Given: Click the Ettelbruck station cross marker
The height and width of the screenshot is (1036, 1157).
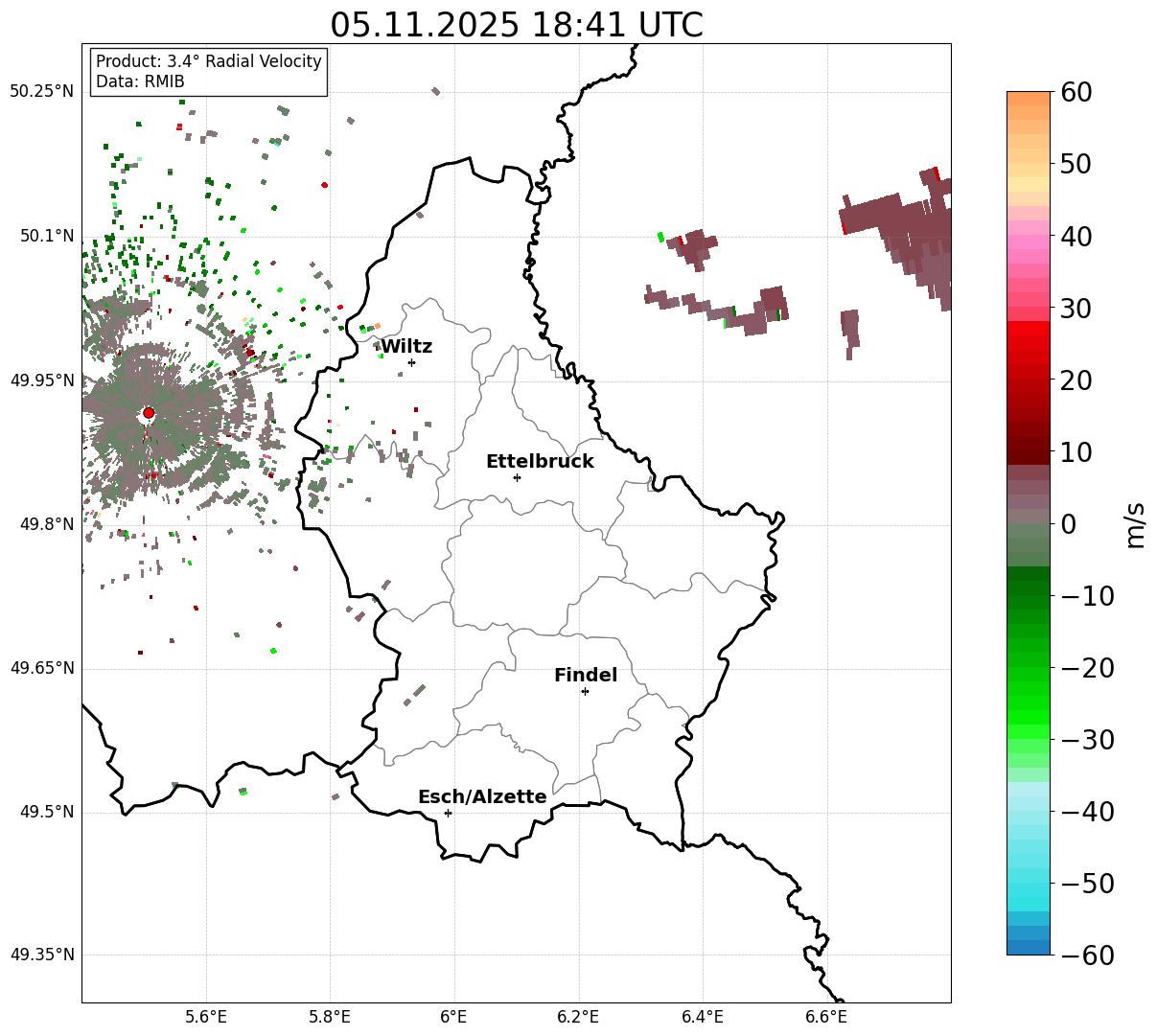Looking at the screenshot, I should (x=518, y=477).
